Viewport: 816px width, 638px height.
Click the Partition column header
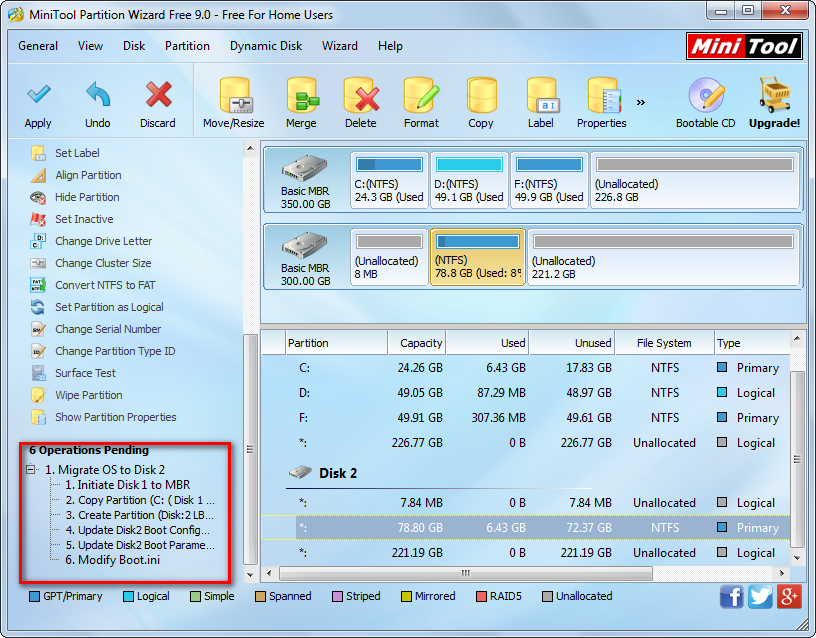tap(337, 343)
